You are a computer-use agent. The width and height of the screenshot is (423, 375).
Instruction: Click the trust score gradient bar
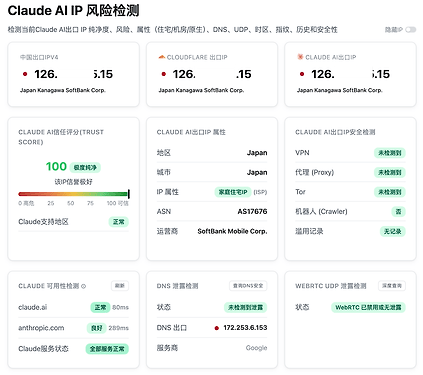pyautogui.click(x=74, y=194)
